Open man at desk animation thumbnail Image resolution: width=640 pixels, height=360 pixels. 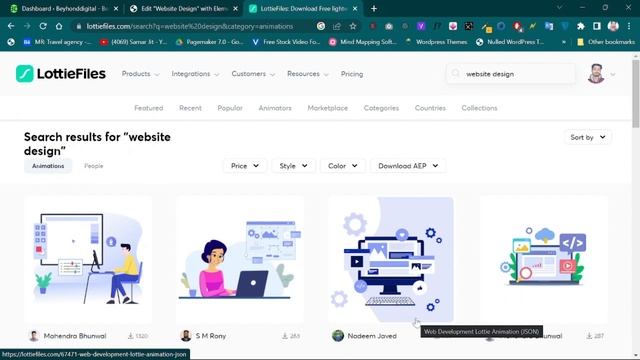pyautogui.click(x=88, y=260)
